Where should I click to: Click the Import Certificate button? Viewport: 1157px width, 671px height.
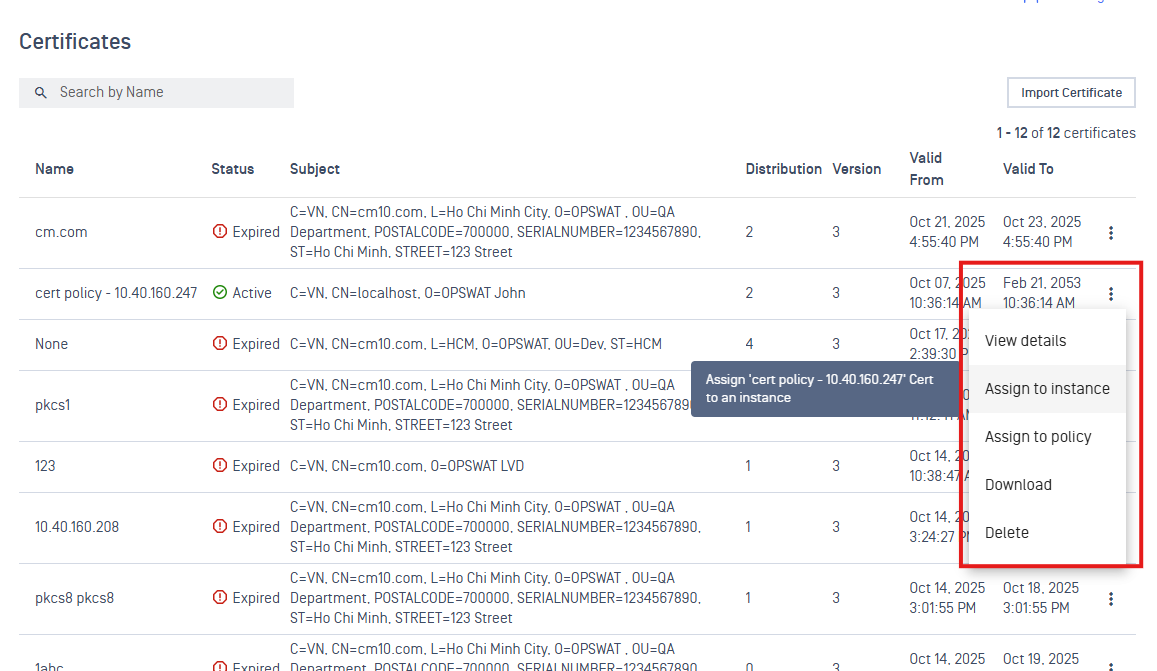pos(1071,93)
